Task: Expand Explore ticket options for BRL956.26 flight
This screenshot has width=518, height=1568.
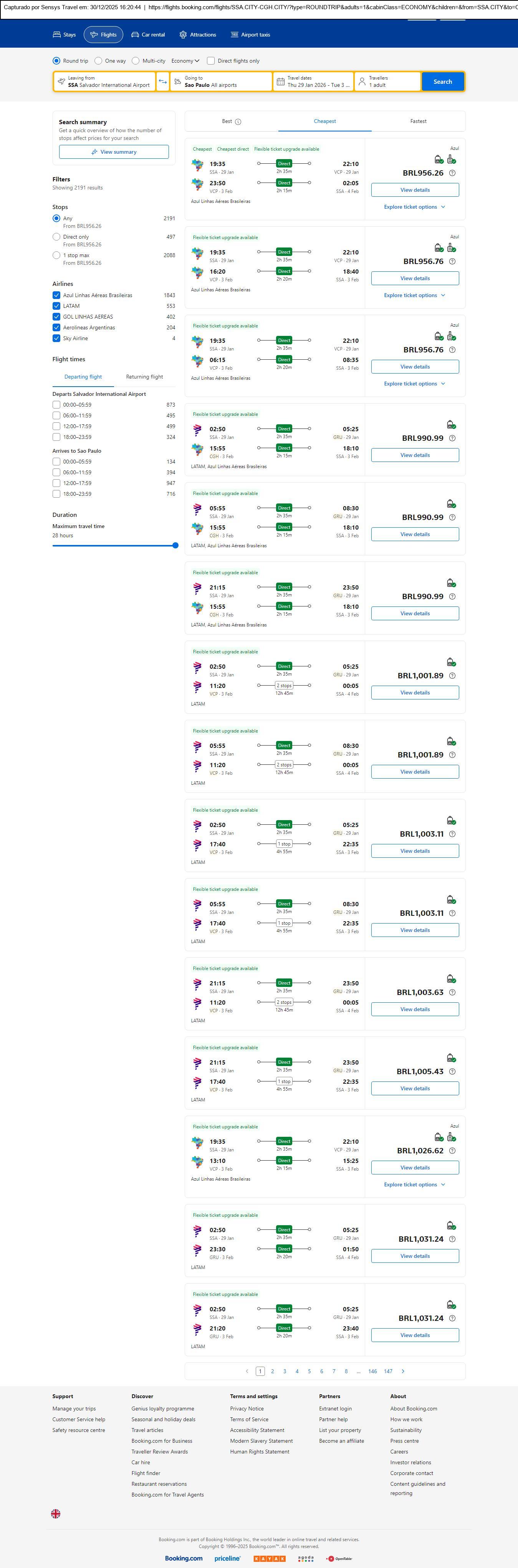Action: click(415, 207)
